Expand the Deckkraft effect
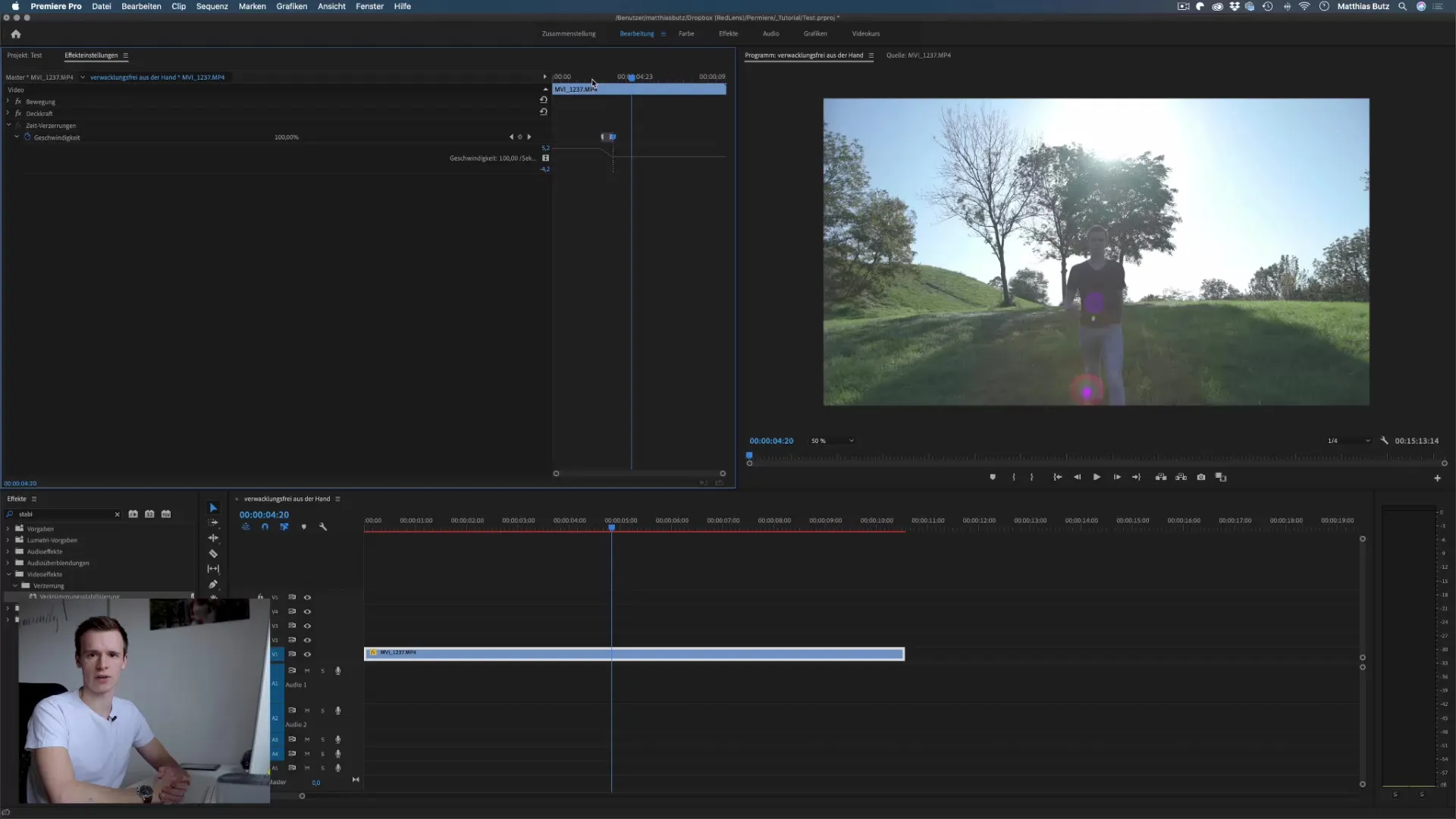This screenshot has height=819, width=1456. coord(8,113)
